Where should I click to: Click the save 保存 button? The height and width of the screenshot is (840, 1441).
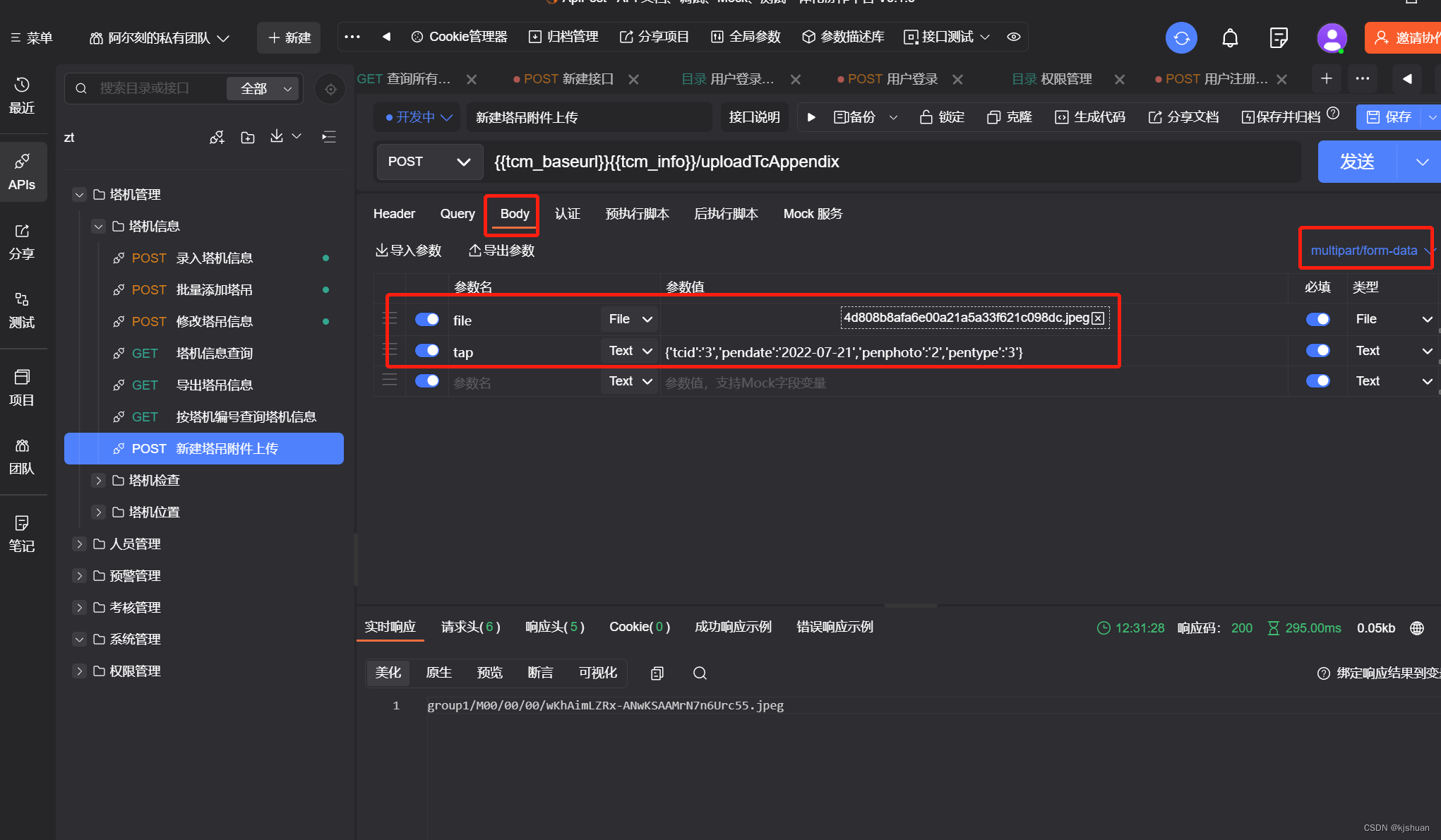[1392, 117]
